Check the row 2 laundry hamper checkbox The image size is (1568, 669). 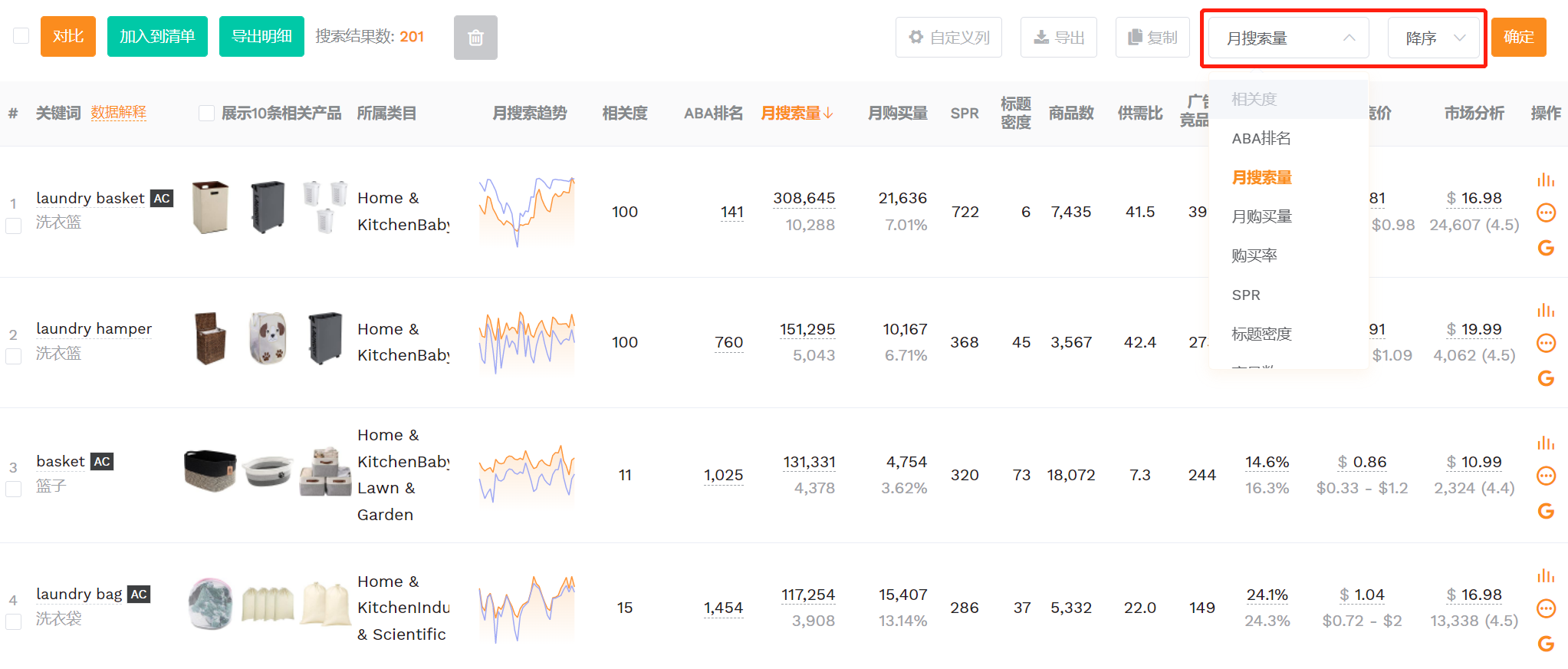pyautogui.click(x=14, y=357)
